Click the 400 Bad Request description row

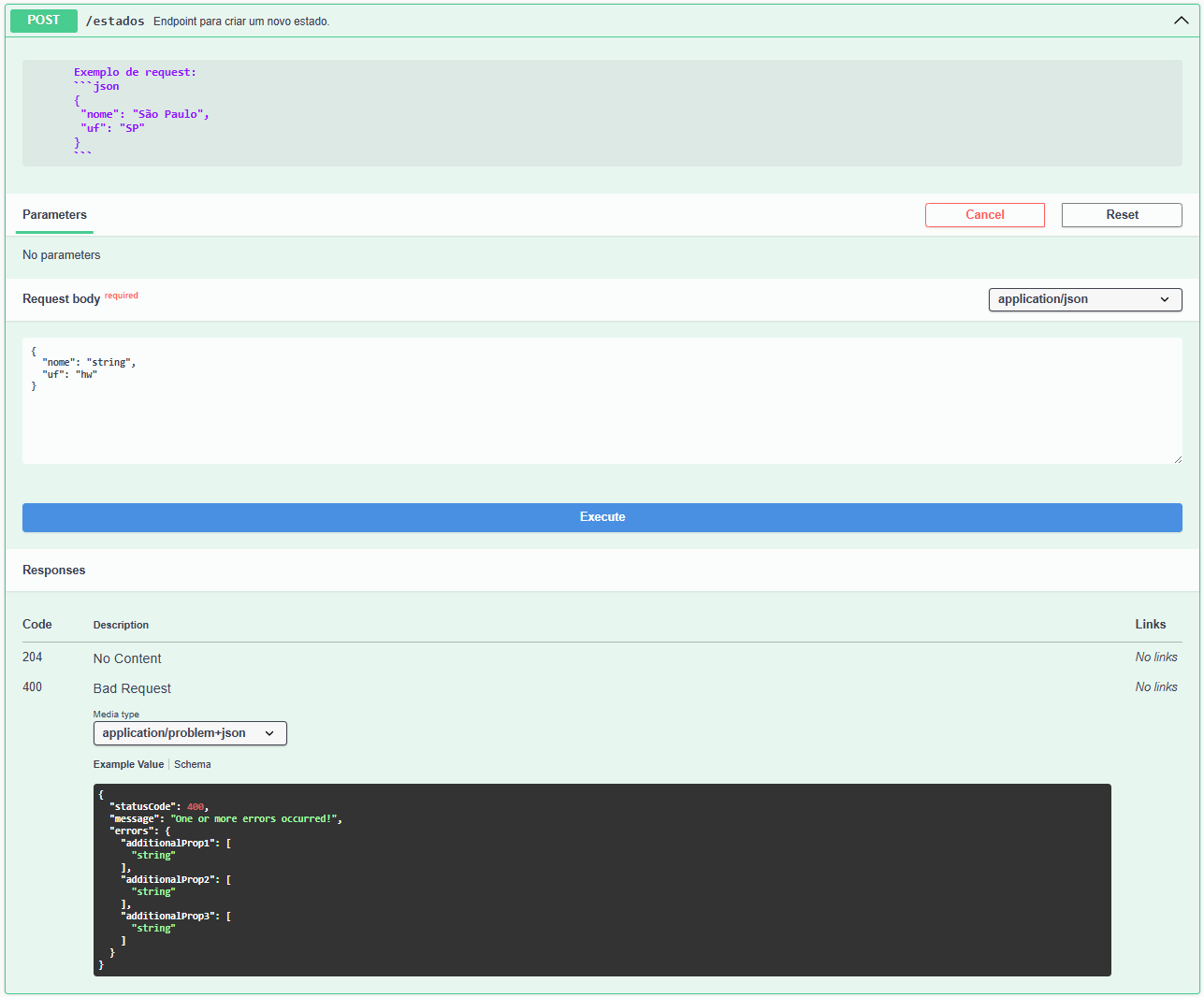click(x=131, y=687)
